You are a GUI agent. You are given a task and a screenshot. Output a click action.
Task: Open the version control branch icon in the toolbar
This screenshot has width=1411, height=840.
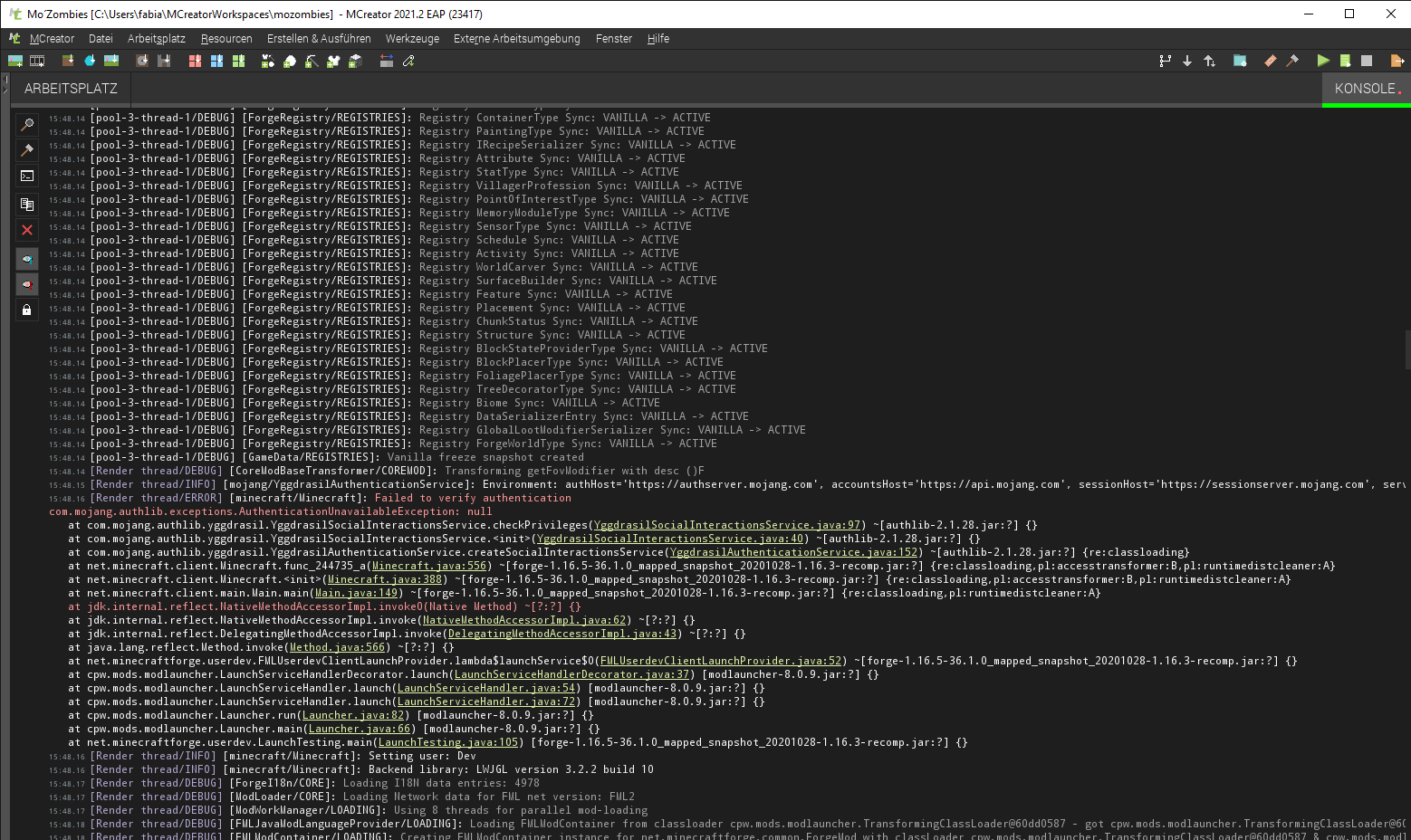point(1166,61)
